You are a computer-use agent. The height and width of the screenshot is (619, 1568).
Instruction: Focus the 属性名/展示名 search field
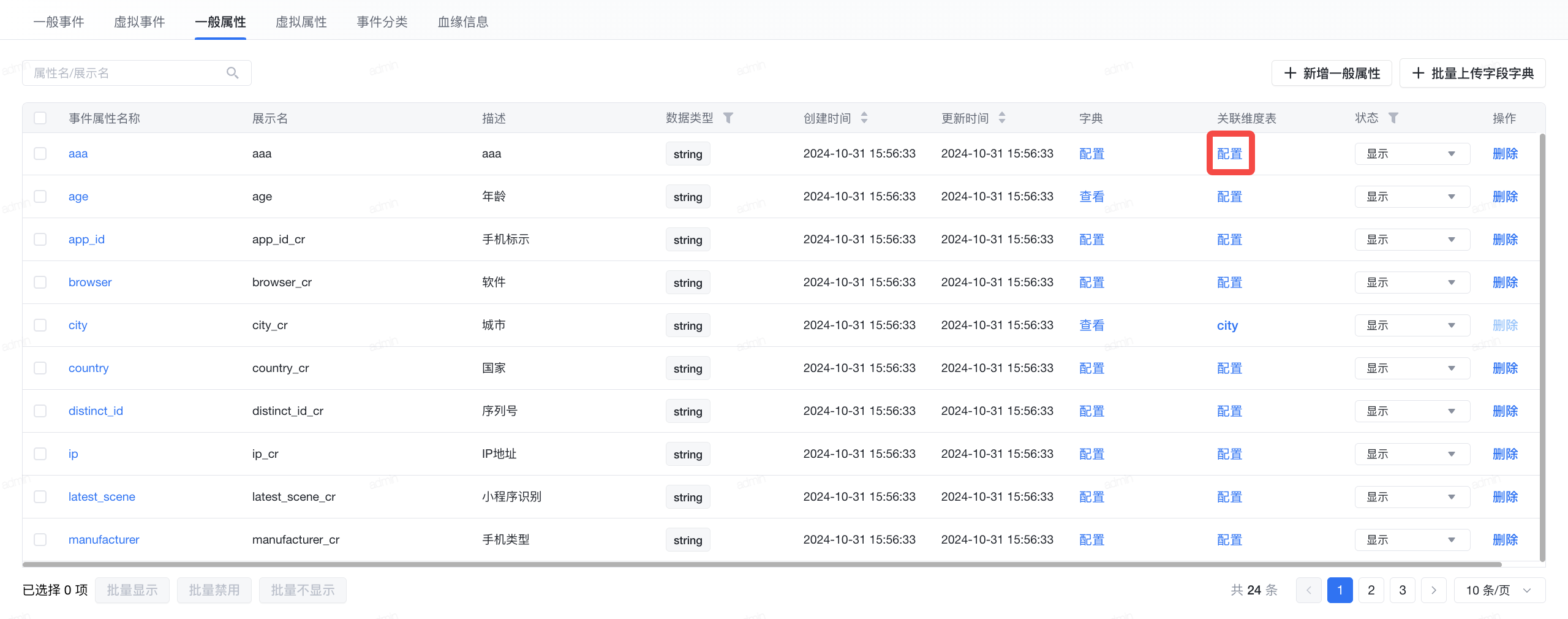pyautogui.click(x=137, y=73)
